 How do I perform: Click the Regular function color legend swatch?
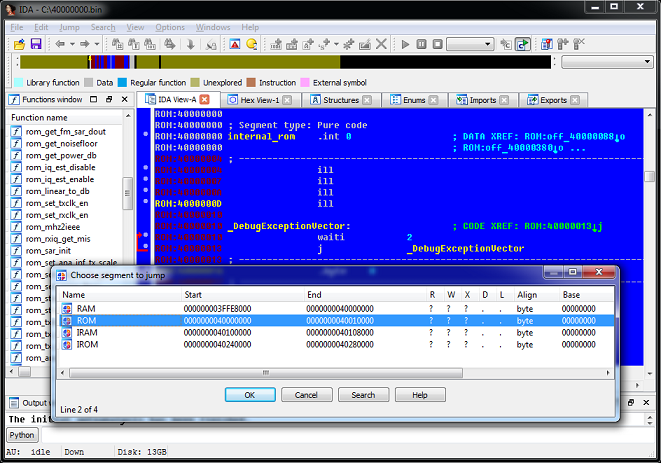[122, 82]
